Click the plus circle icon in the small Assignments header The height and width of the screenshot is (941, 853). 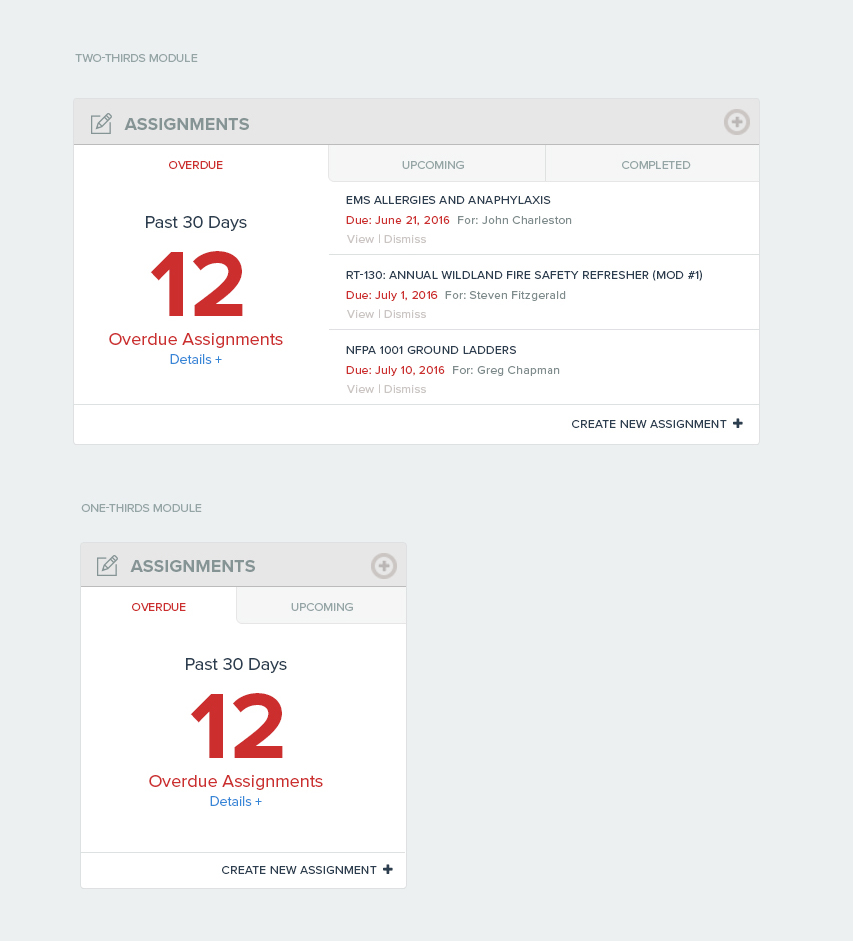[x=384, y=566]
